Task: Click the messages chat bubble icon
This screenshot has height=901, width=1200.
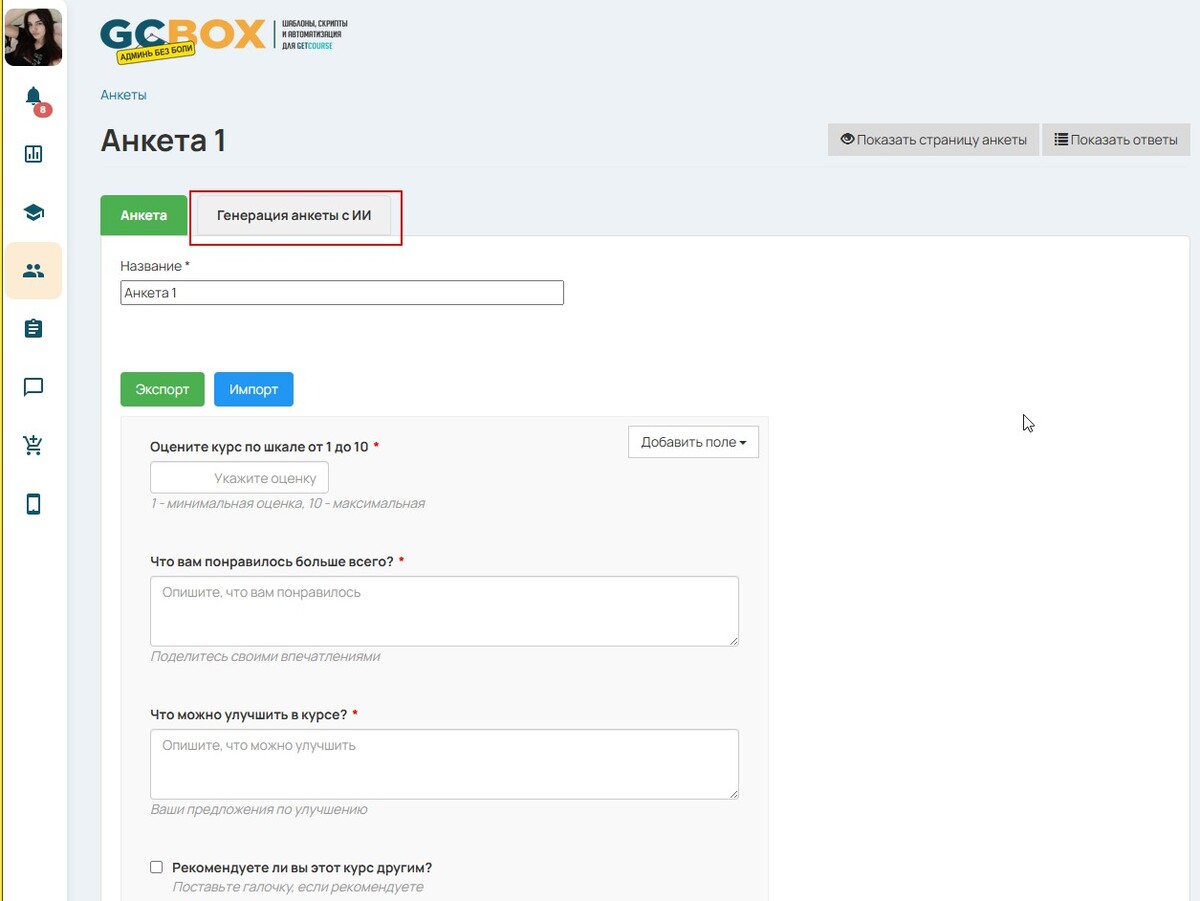Action: 34,387
